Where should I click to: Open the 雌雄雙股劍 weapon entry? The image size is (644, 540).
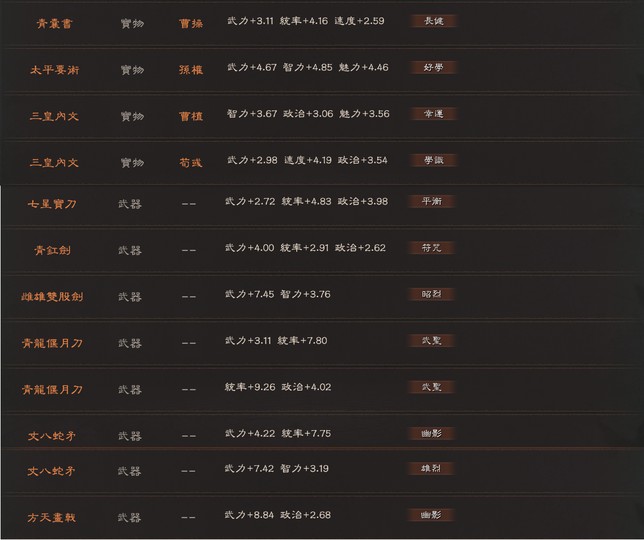coord(52,297)
